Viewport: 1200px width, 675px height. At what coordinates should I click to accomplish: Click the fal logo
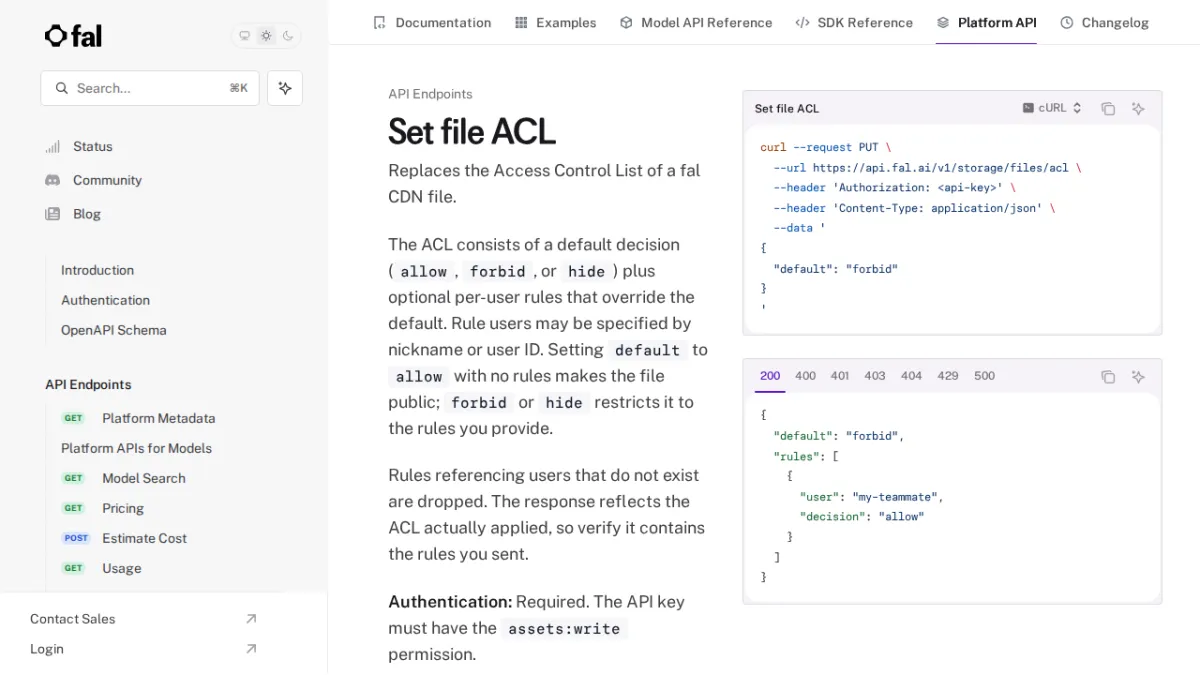(x=73, y=36)
